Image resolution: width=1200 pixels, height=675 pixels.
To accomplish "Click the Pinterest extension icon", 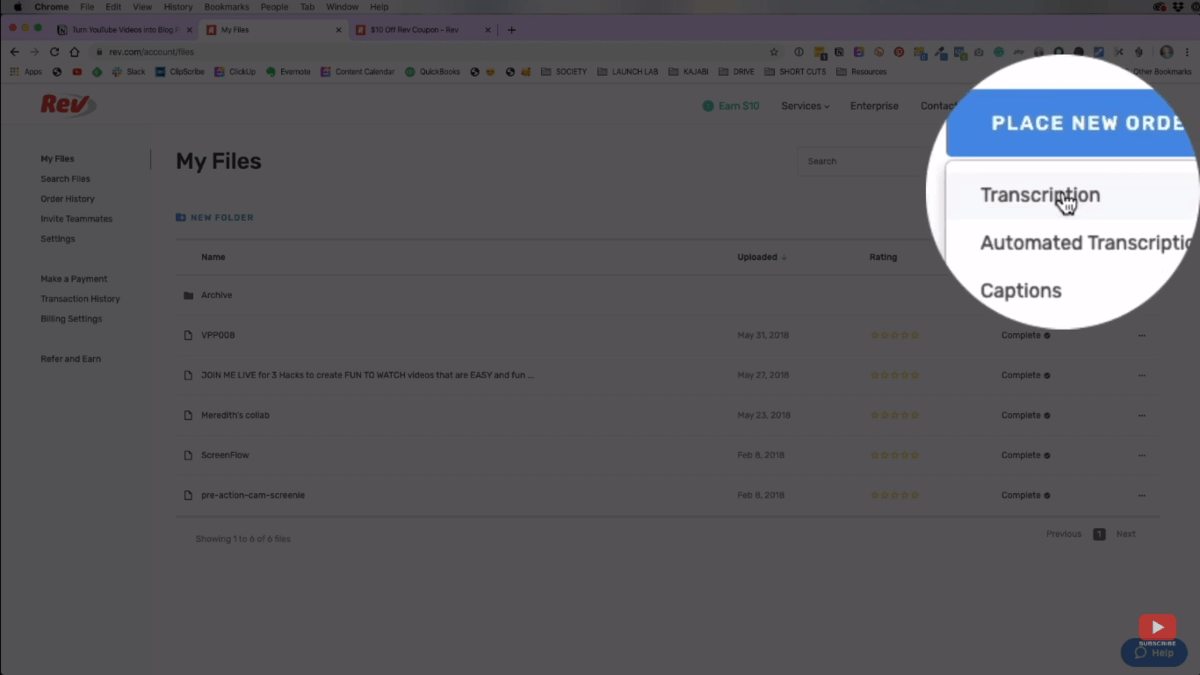I will [x=899, y=52].
